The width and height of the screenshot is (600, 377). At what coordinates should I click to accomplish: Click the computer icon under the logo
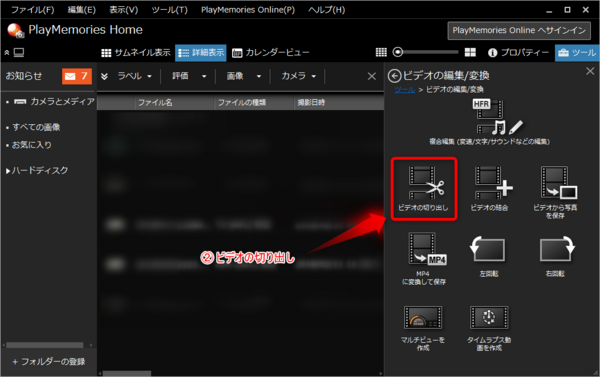click(19, 52)
